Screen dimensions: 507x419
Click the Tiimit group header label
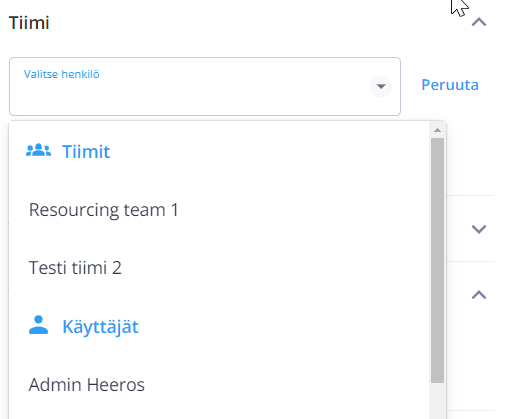click(86, 152)
